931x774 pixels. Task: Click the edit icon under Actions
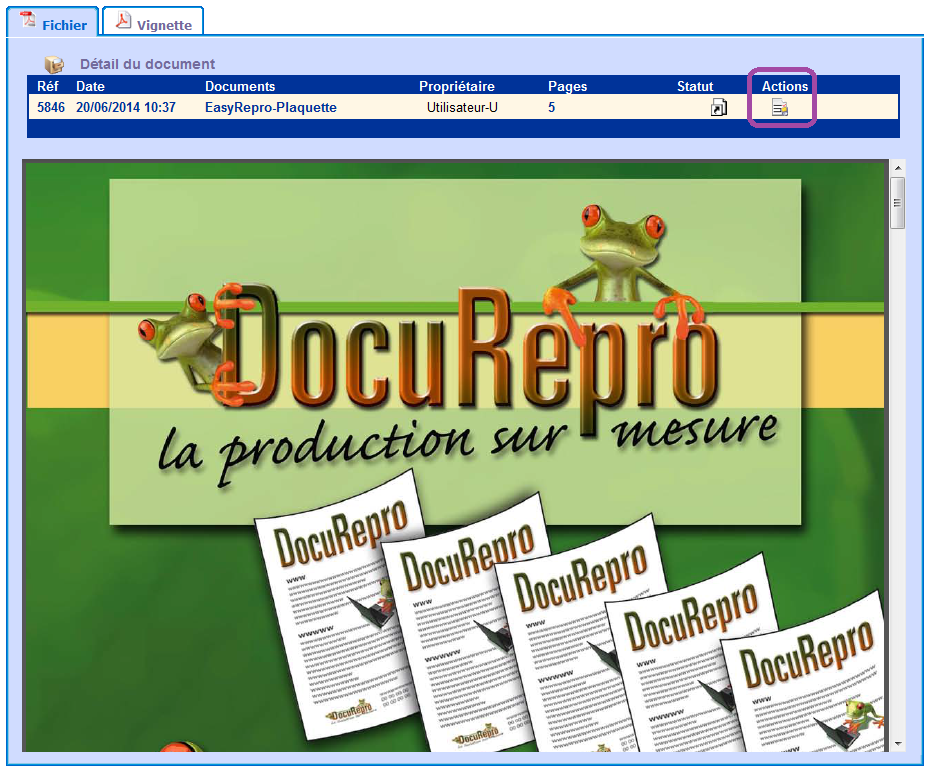780,107
